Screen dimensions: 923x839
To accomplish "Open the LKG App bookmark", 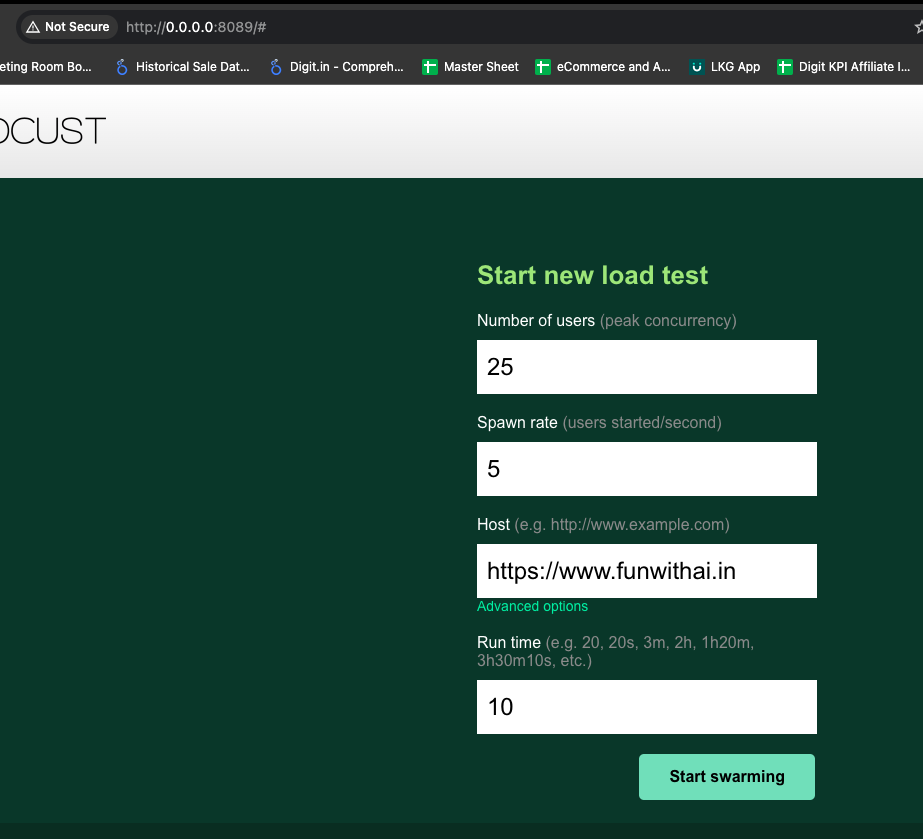I will click(724, 67).
